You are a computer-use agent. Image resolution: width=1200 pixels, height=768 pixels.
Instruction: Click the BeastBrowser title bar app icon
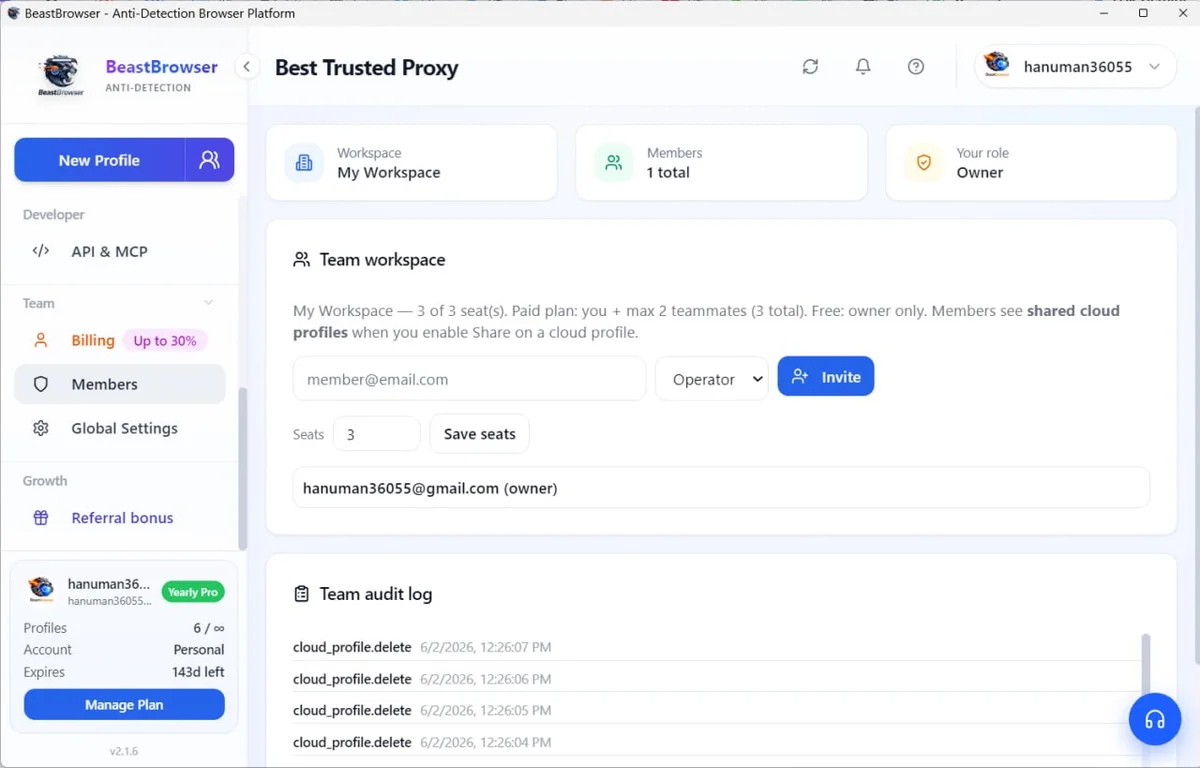(13, 13)
